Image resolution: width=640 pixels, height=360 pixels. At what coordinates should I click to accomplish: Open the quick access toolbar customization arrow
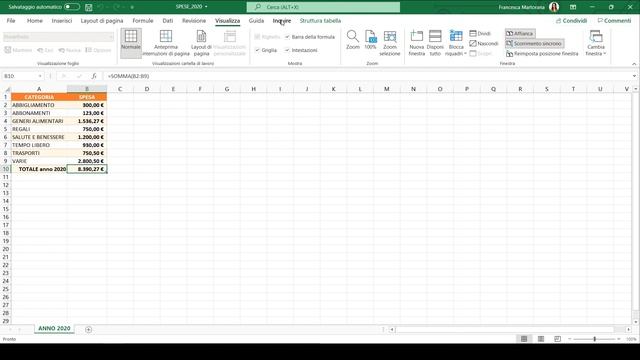[132, 7]
